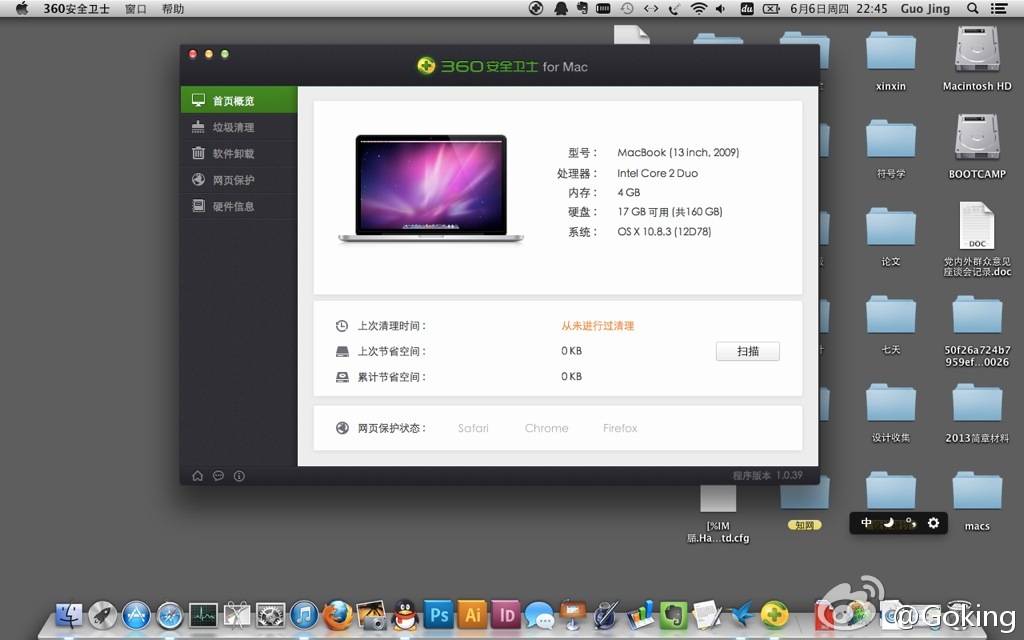Open 360安全卫士 green plus icon in the Dock

(x=774, y=615)
